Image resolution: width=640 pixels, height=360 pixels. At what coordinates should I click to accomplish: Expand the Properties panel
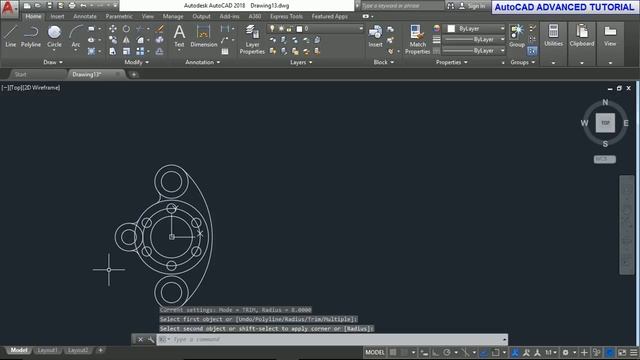pos(452,62)
